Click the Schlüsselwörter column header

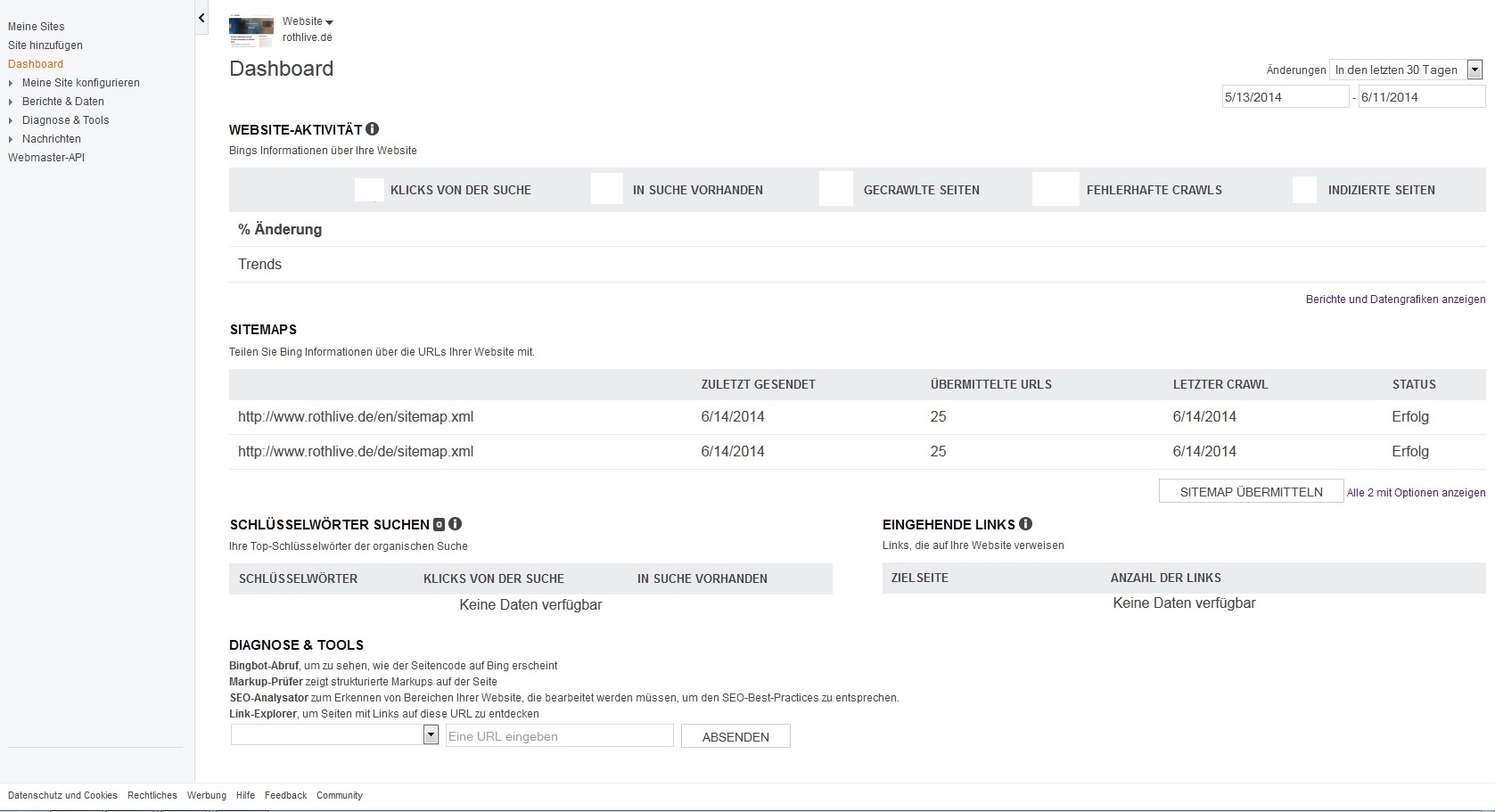(x=298, y=579)
